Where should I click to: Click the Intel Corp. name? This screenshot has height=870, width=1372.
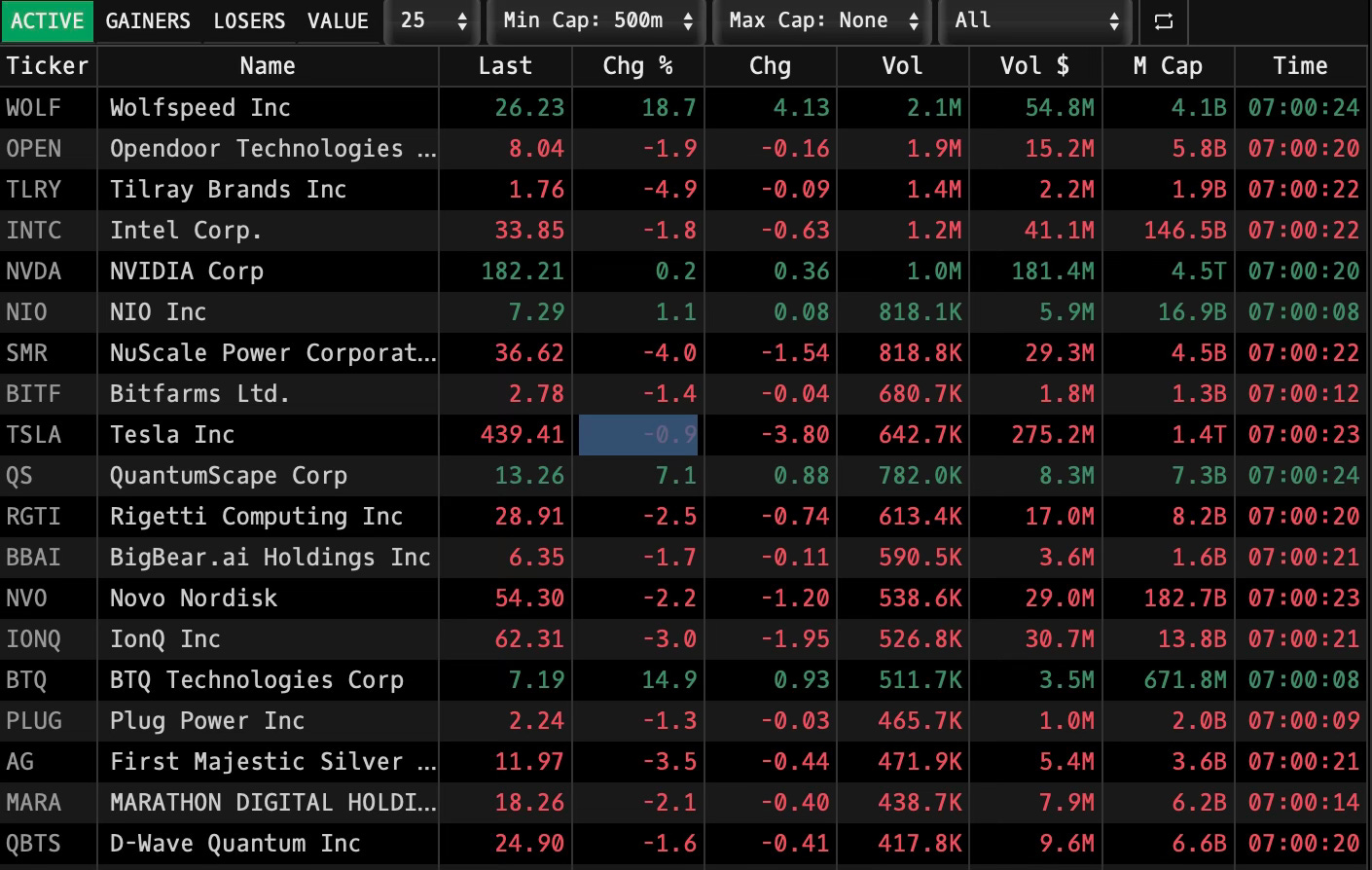pyautogui.click(x=186, y=231)
